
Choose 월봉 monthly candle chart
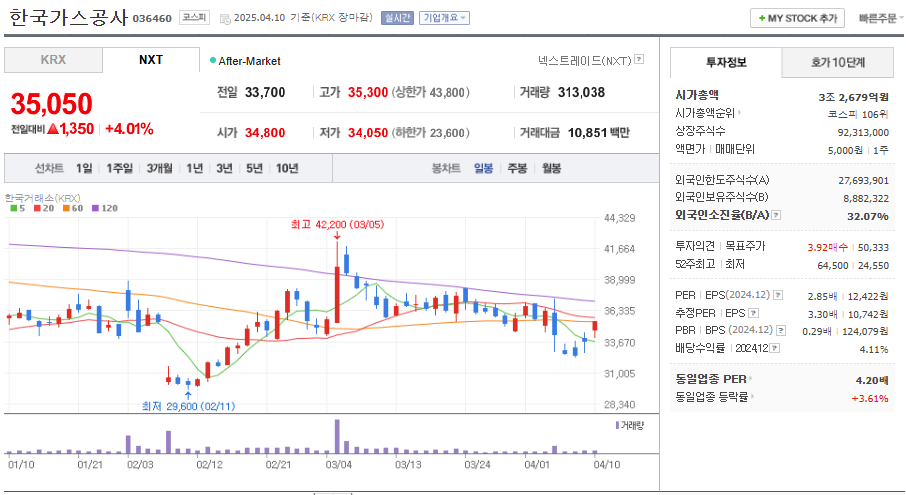(551, 168)
